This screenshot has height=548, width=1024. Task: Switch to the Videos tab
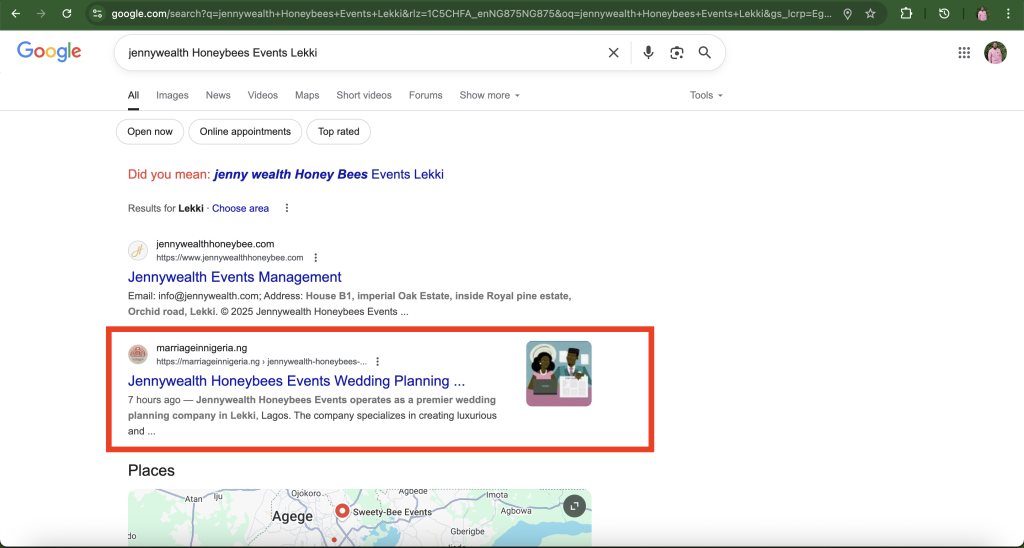point(263,95)
